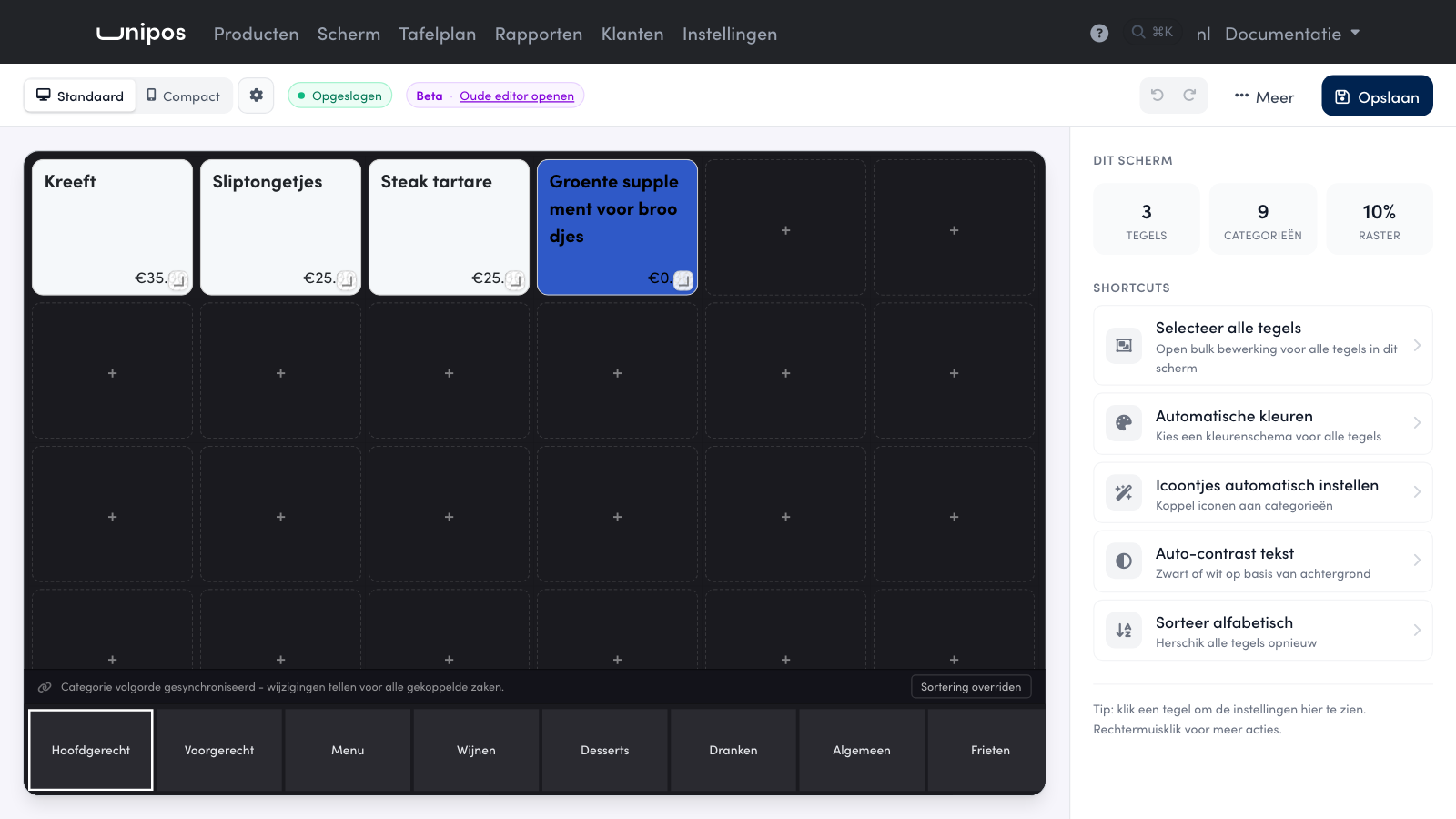This screenshot has width=1456, height=819.
Task: Open the help question mark icon
Action: 1099,33
